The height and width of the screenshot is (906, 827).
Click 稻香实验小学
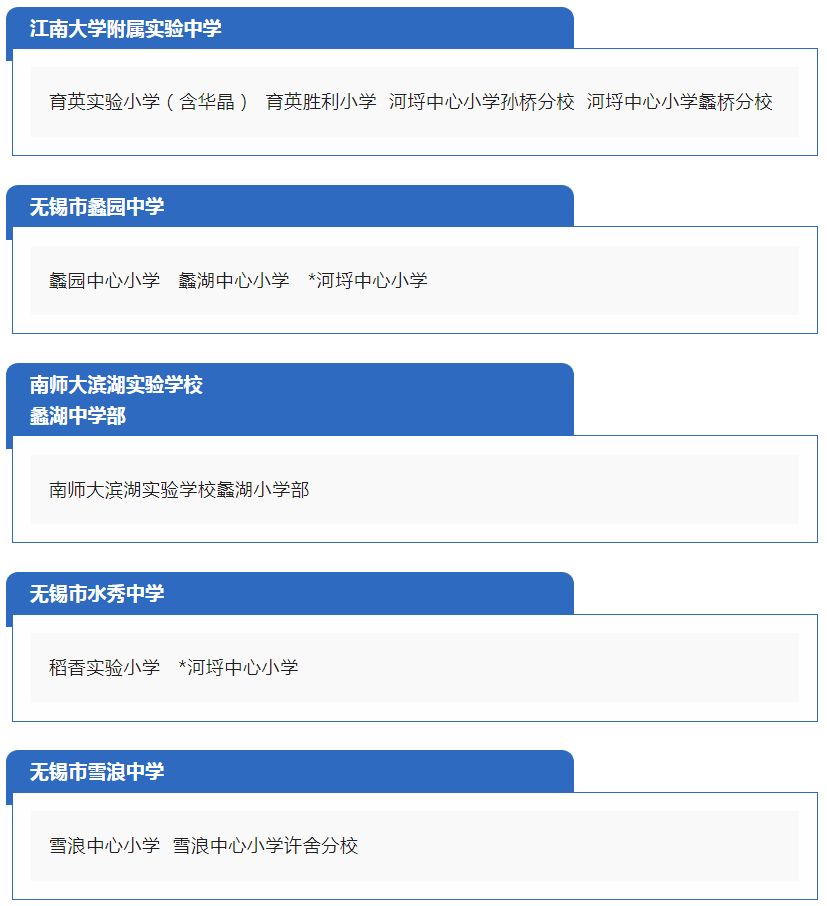pyautogui.click(x=105, y=667)
